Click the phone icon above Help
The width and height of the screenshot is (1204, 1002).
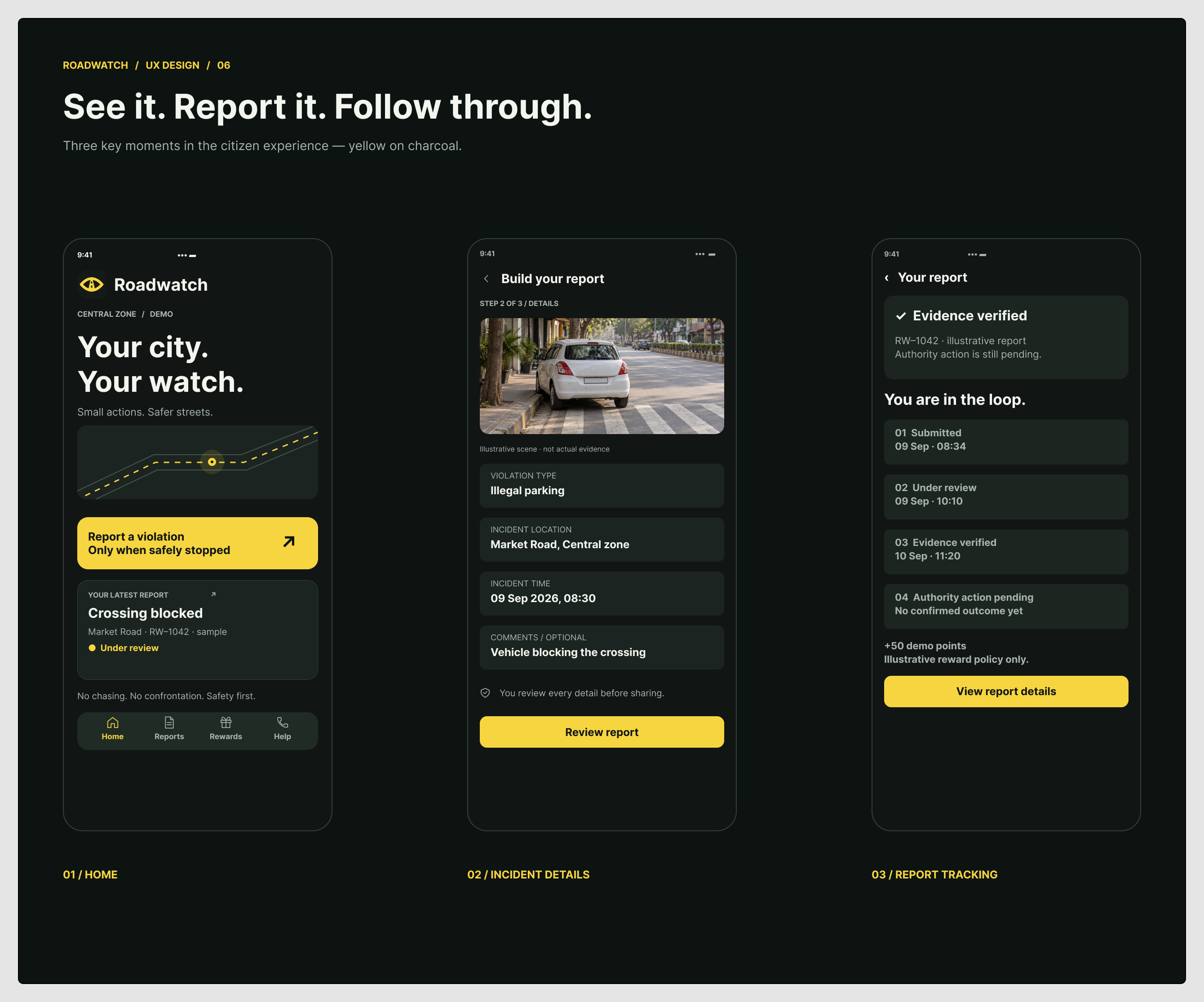283,723
